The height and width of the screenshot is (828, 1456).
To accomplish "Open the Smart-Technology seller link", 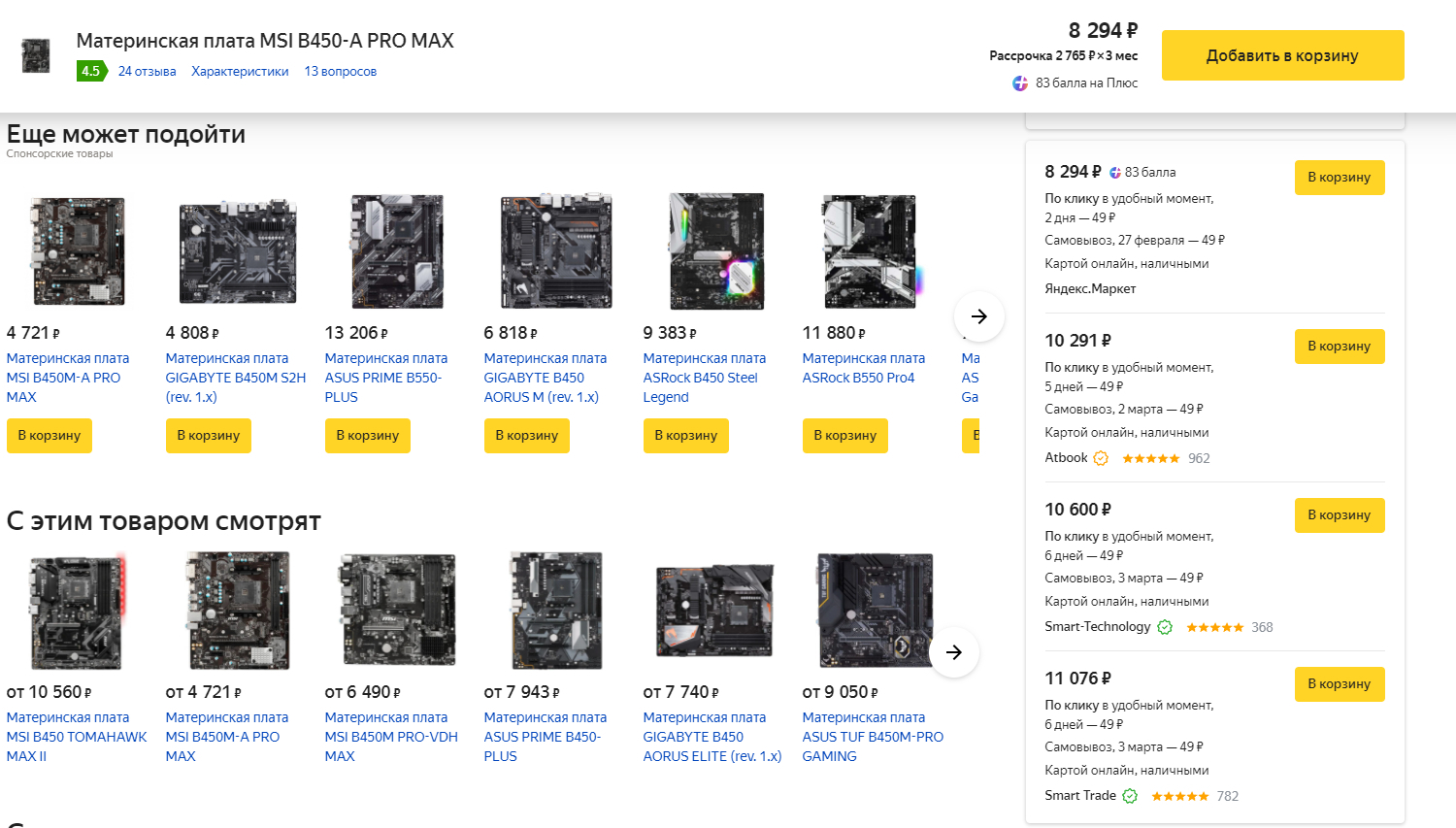I will tap(1098, 626).
